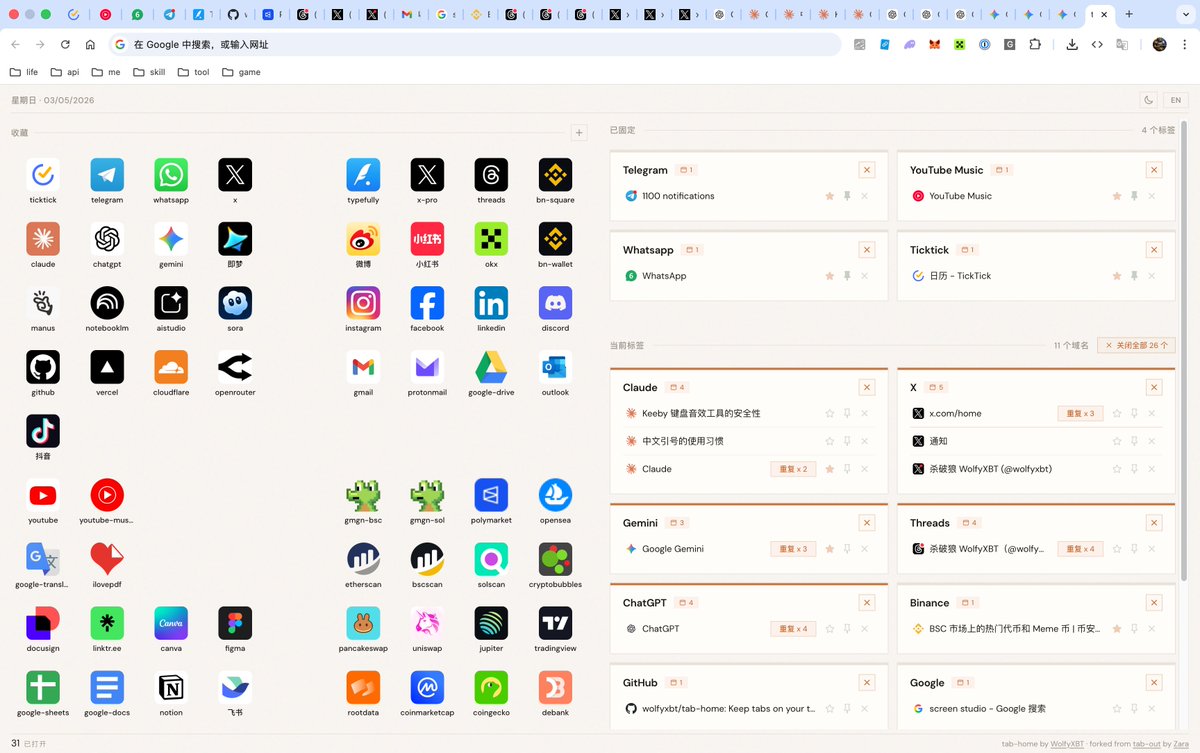Toggle star on 1100 notifications row
The image size is (1200, 753).
pos(829,196)
